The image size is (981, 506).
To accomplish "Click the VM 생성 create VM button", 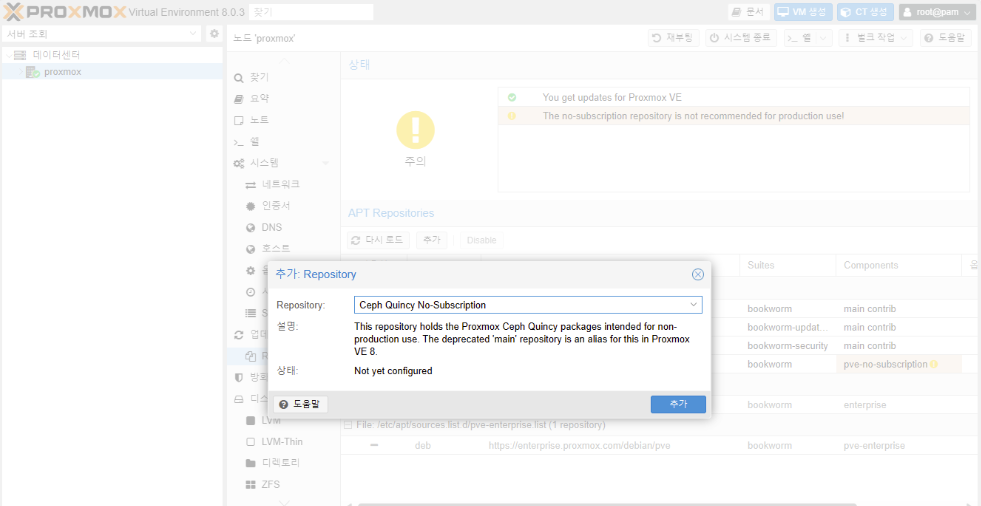I will (803, 12).
